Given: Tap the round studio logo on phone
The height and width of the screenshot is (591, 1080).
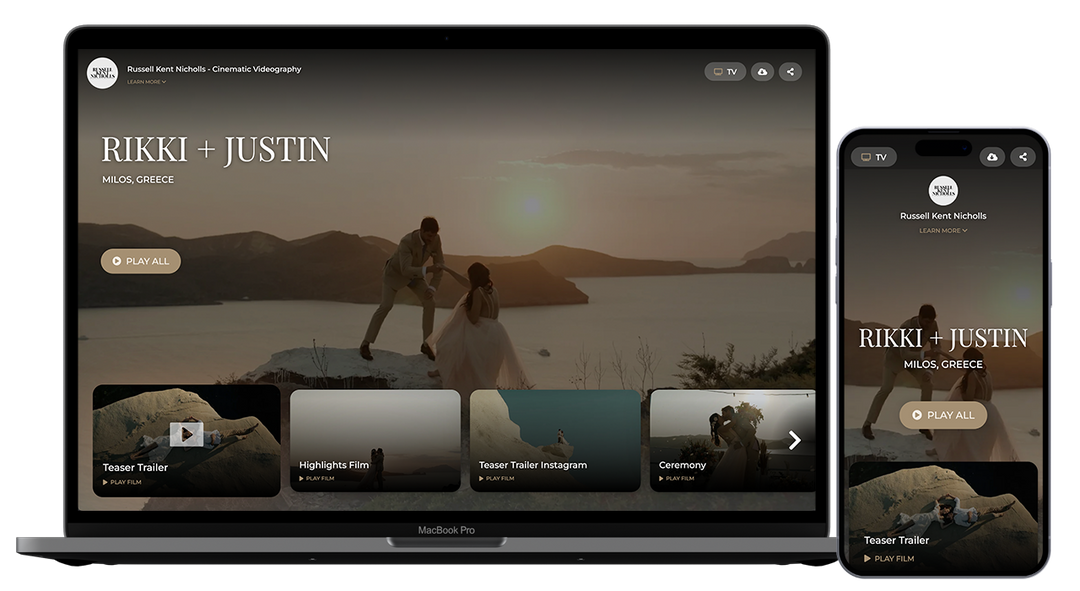Looking at the screenshot, I should (x=943, y=190).
